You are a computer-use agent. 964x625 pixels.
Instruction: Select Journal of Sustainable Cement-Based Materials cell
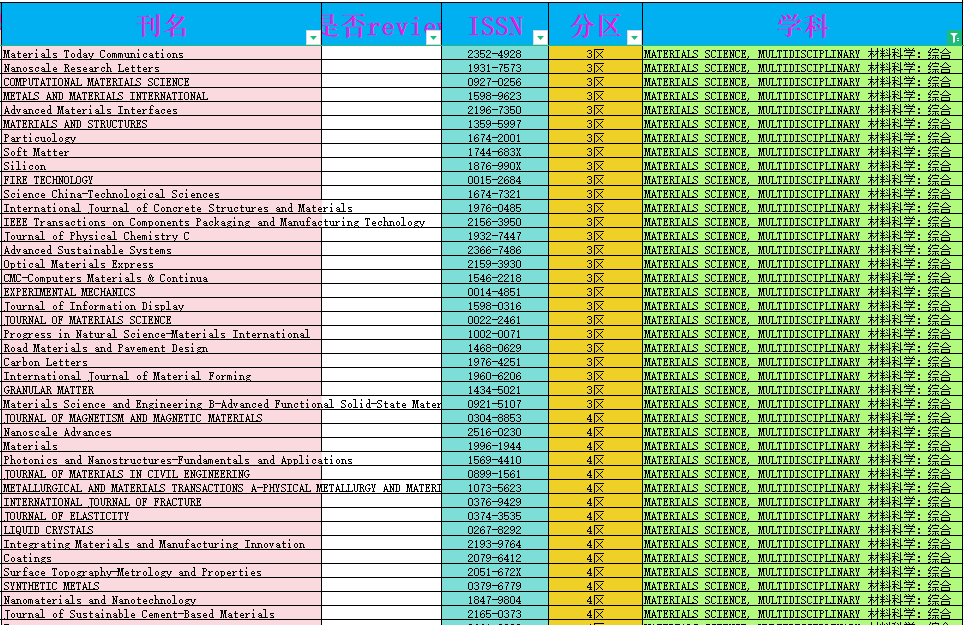pyautogui.click(x=161, y=614)
